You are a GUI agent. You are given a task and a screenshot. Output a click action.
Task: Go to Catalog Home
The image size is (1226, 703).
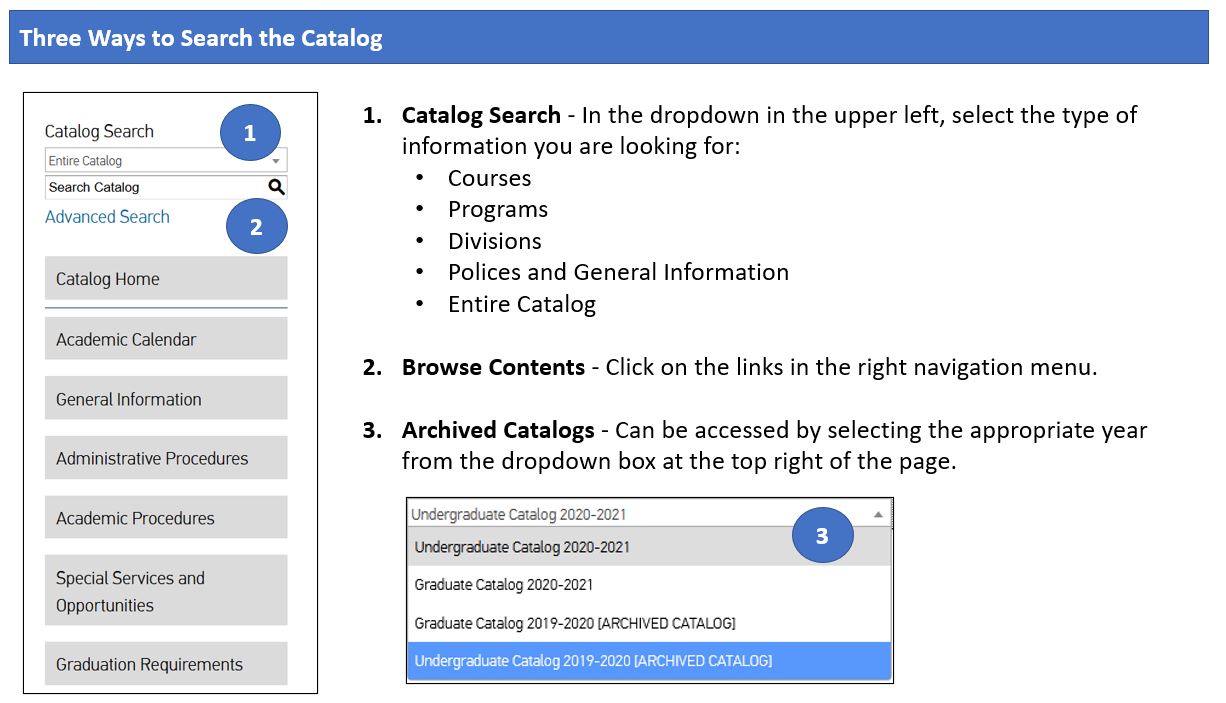166,279
